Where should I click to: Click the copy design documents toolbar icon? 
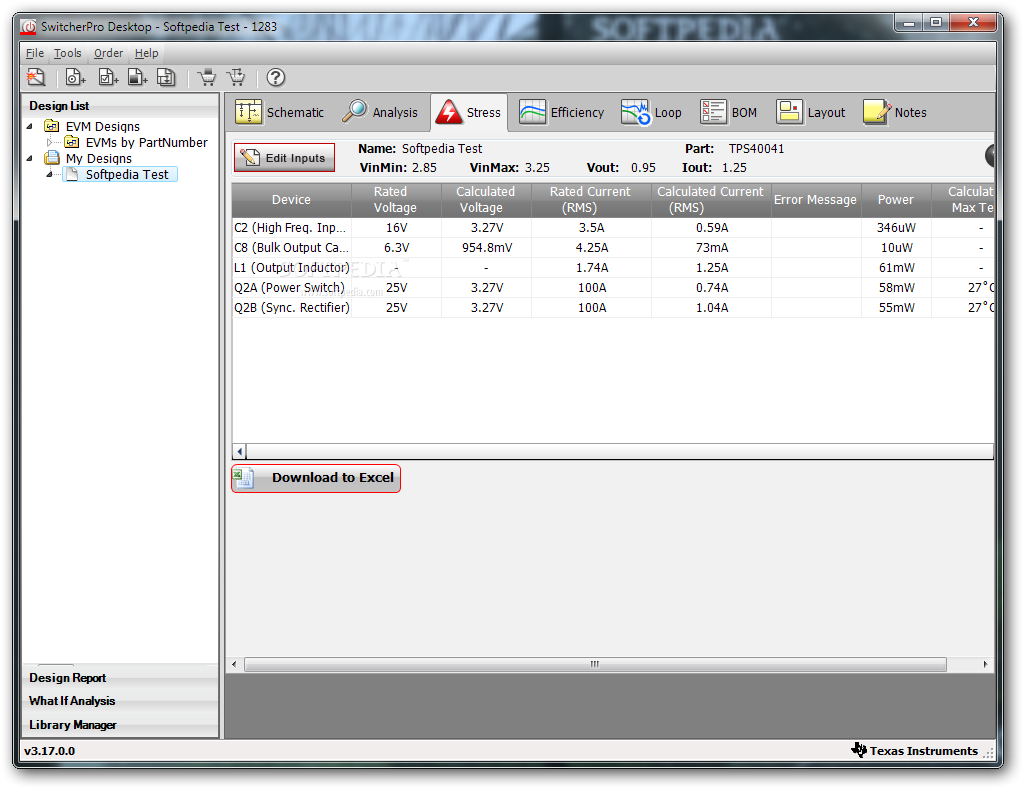click(x=167, y=77)
